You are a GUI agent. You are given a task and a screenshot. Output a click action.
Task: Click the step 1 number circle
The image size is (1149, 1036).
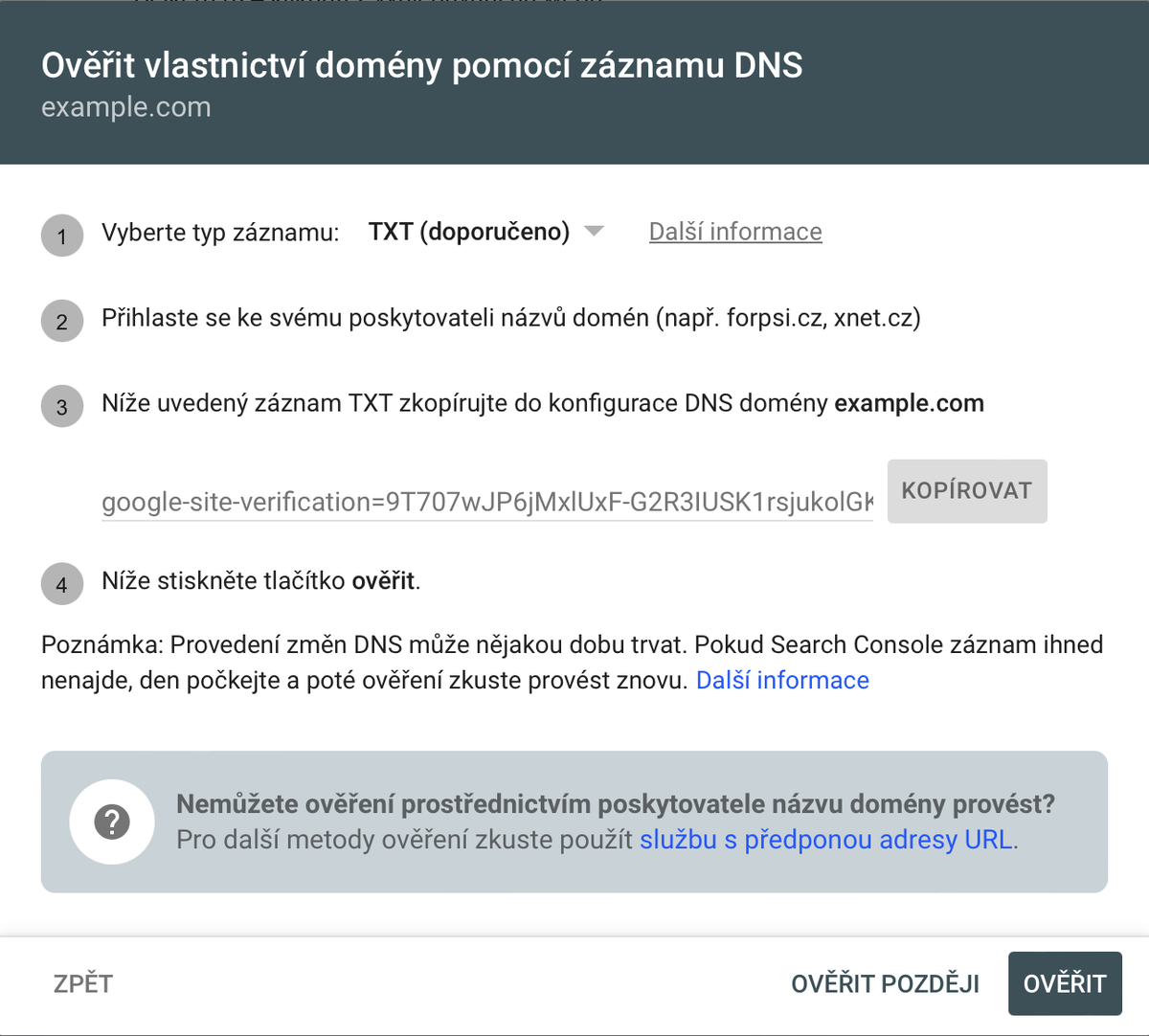click(x=62, y=236)
